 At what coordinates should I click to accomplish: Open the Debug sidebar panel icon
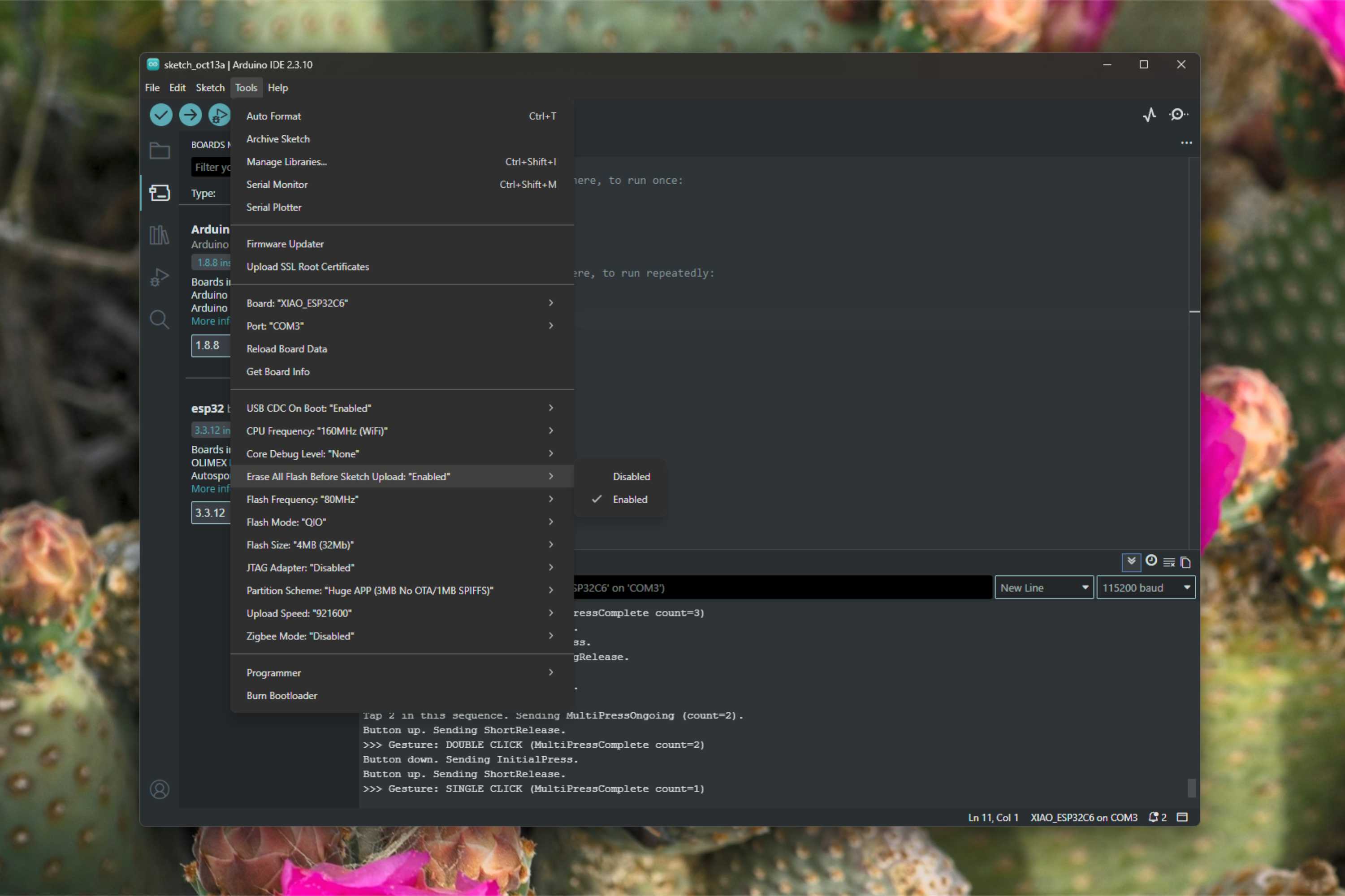160,277
